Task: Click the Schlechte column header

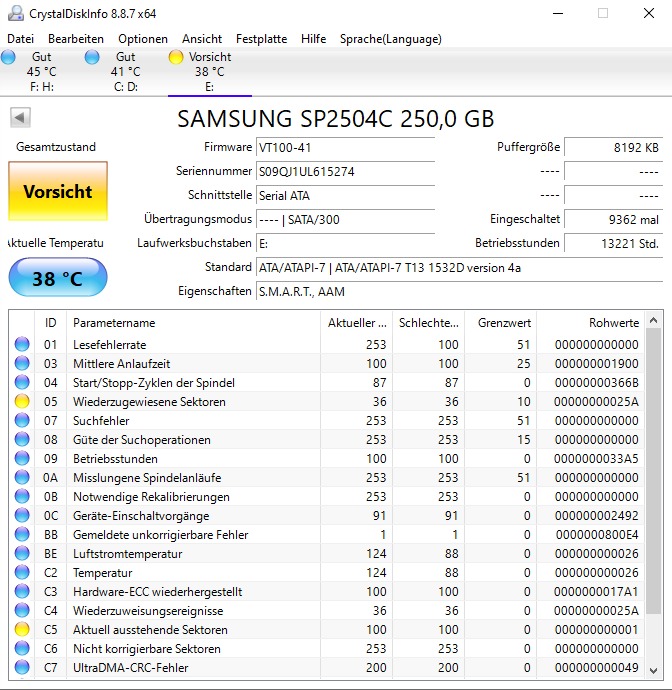Action: tap(429, 323)
